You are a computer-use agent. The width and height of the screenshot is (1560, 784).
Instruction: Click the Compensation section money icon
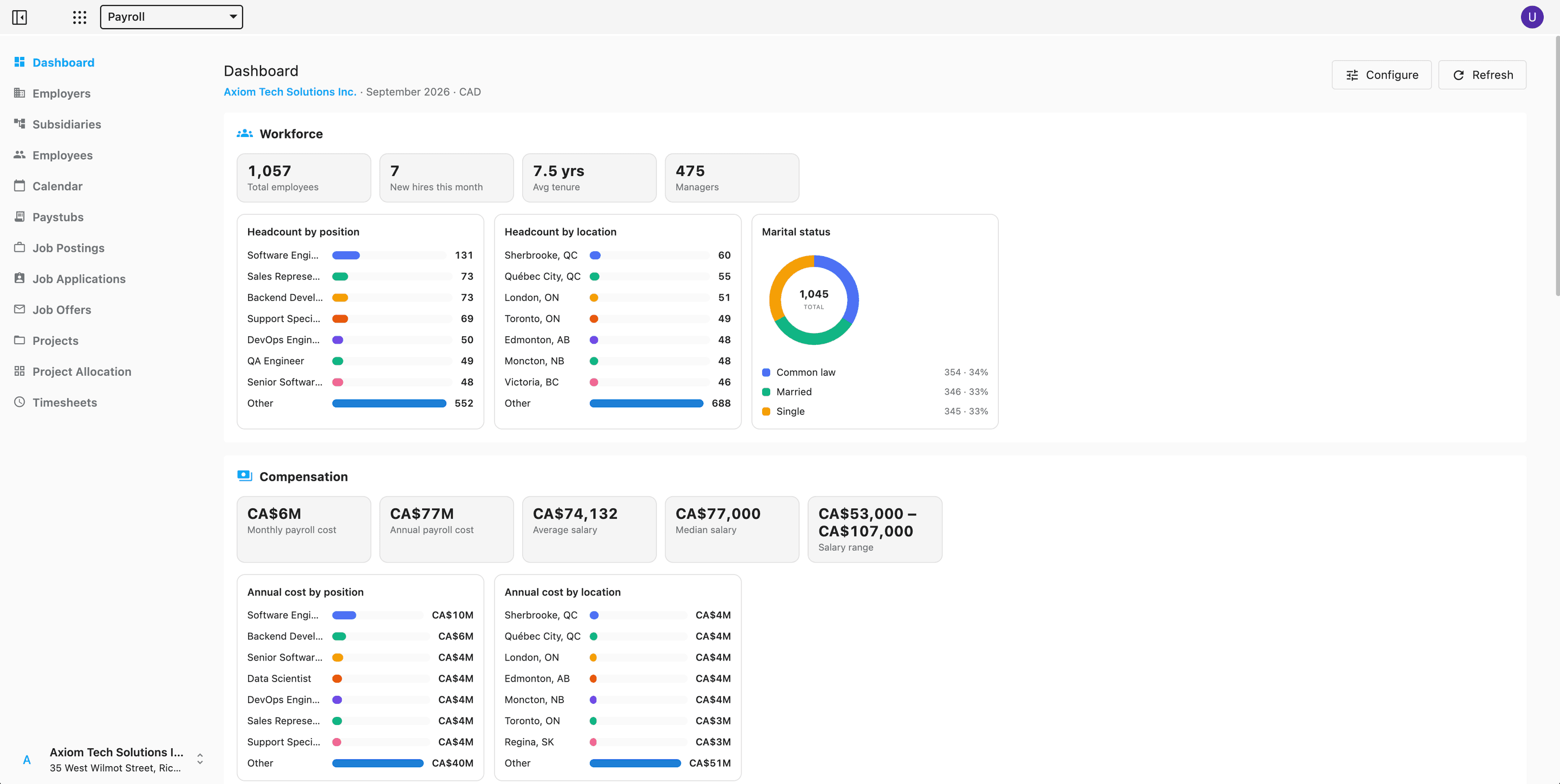point(245,476)
